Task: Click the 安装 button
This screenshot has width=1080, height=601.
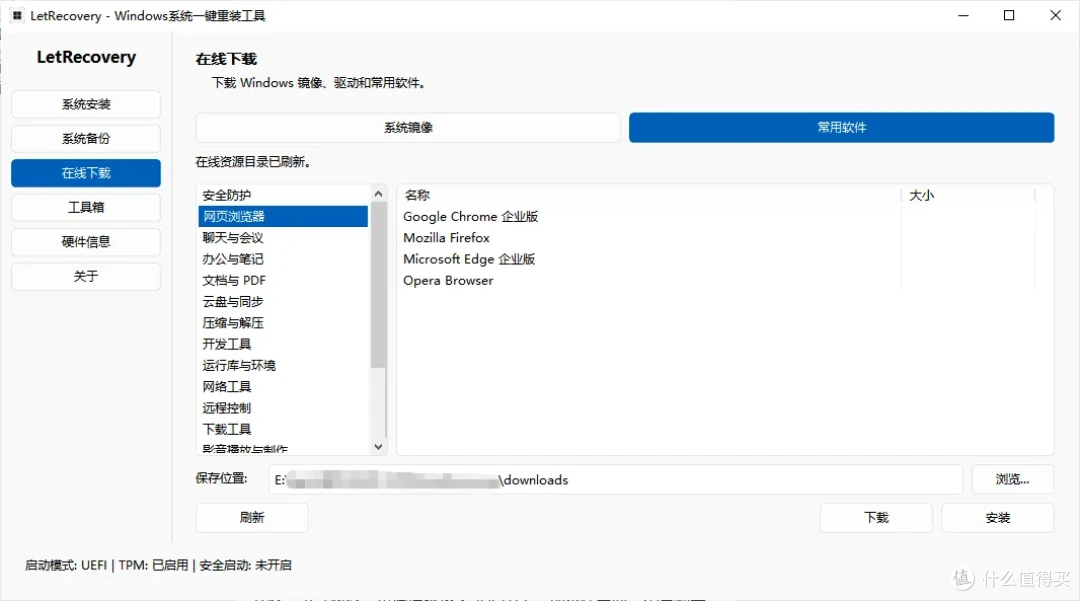Action: coord(997,518)
